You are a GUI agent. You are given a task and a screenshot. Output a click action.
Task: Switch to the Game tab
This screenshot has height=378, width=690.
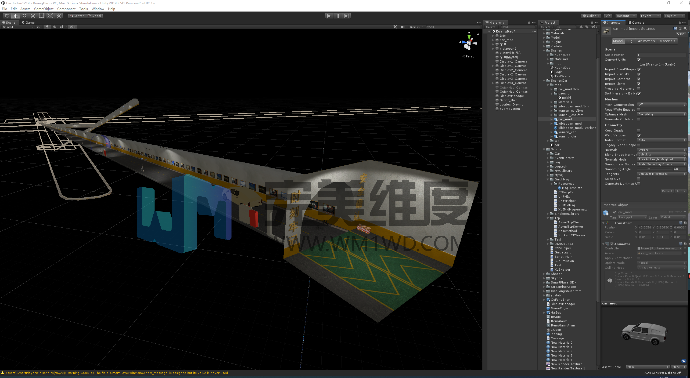[28, 22]
